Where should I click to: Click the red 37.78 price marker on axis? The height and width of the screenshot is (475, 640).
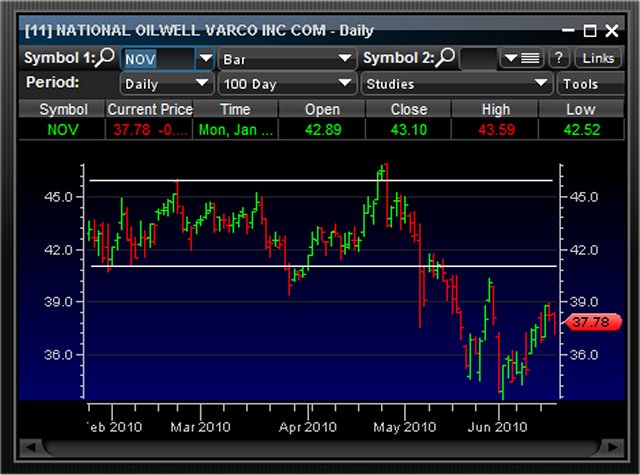pos(592,322)
